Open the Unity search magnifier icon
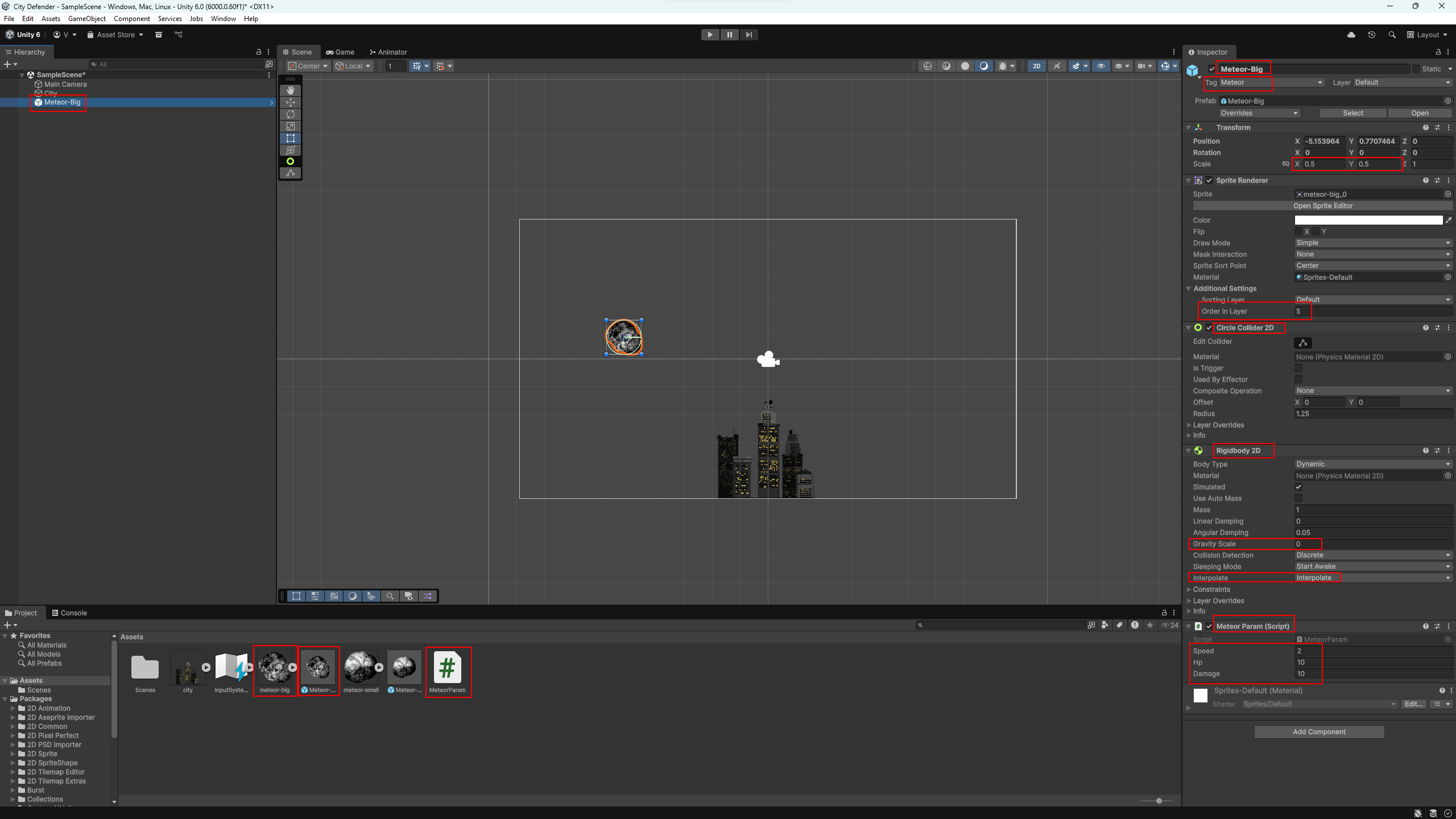The width and height of the screenshot is (1456, 819). point(1392,35)
